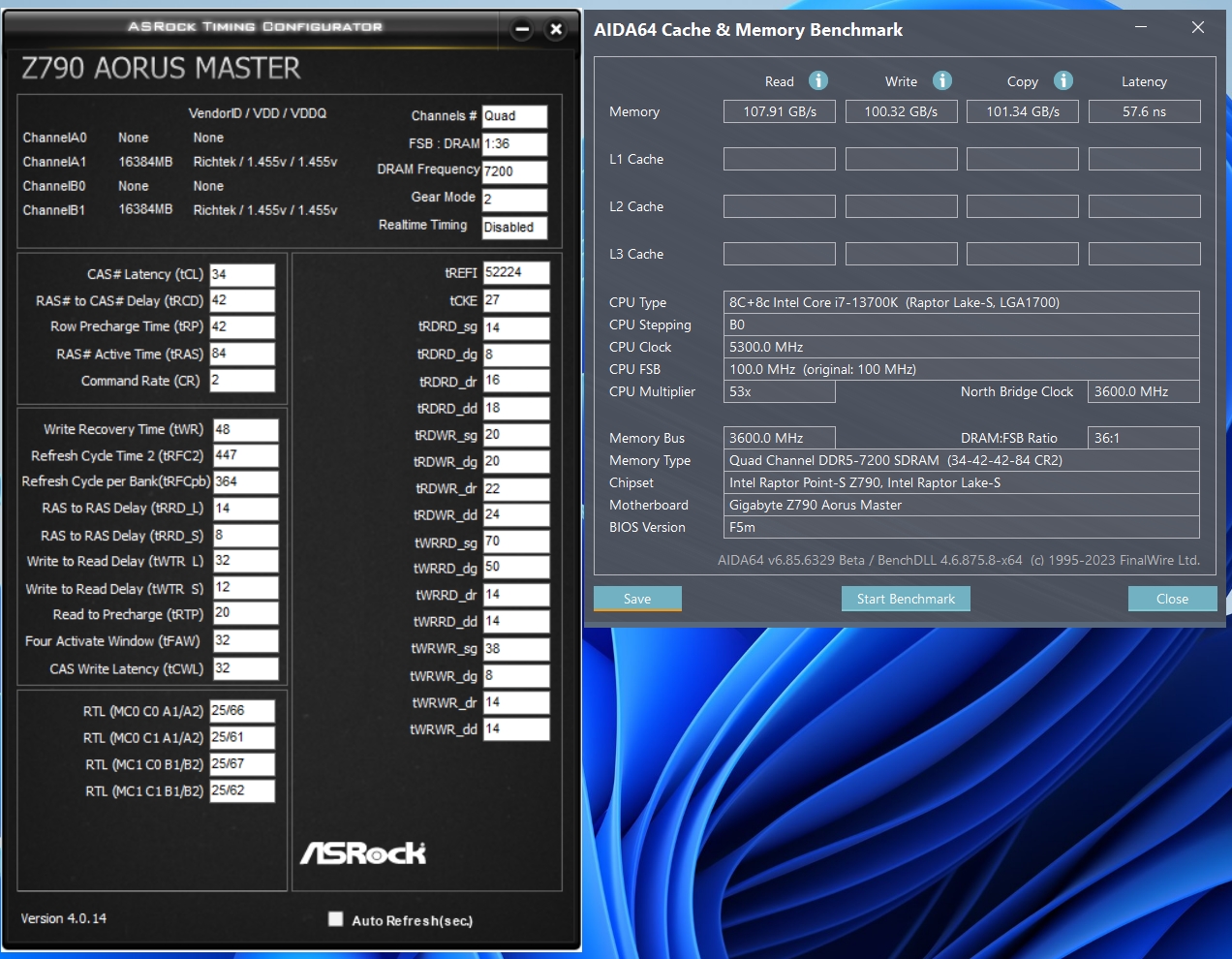Click the Refresh Cycle Time 2 (tRFC2) field
The height and width of the screenshot is (959, 1232).
245,455
